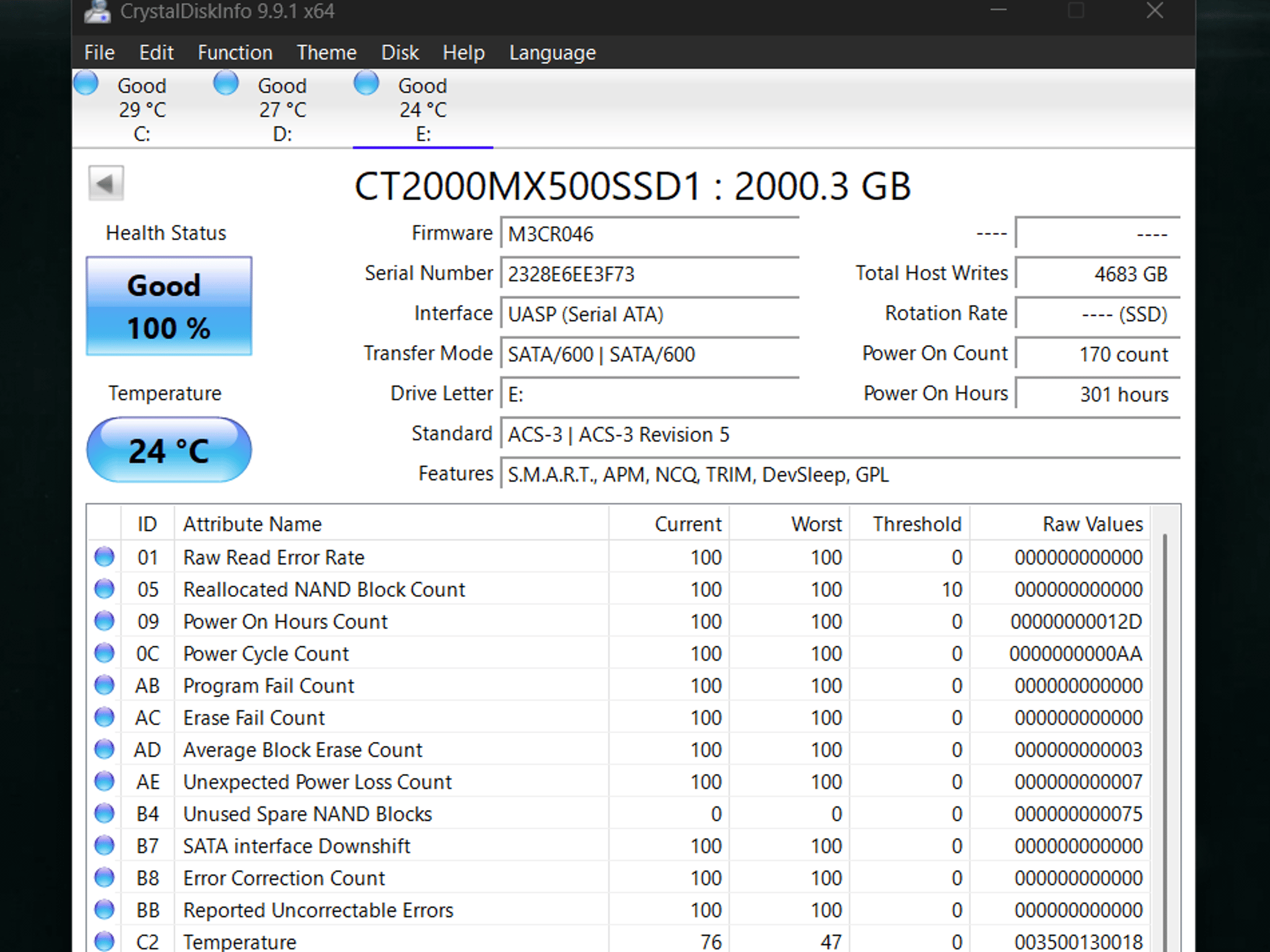
Task: Click the E: drive status orb
Action: [366, 83]
